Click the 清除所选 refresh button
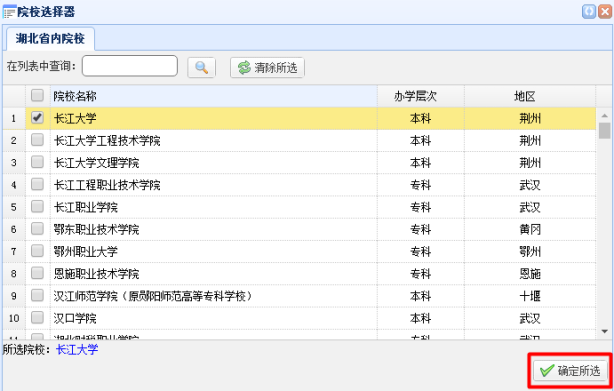614x391 pixels. 267,67
